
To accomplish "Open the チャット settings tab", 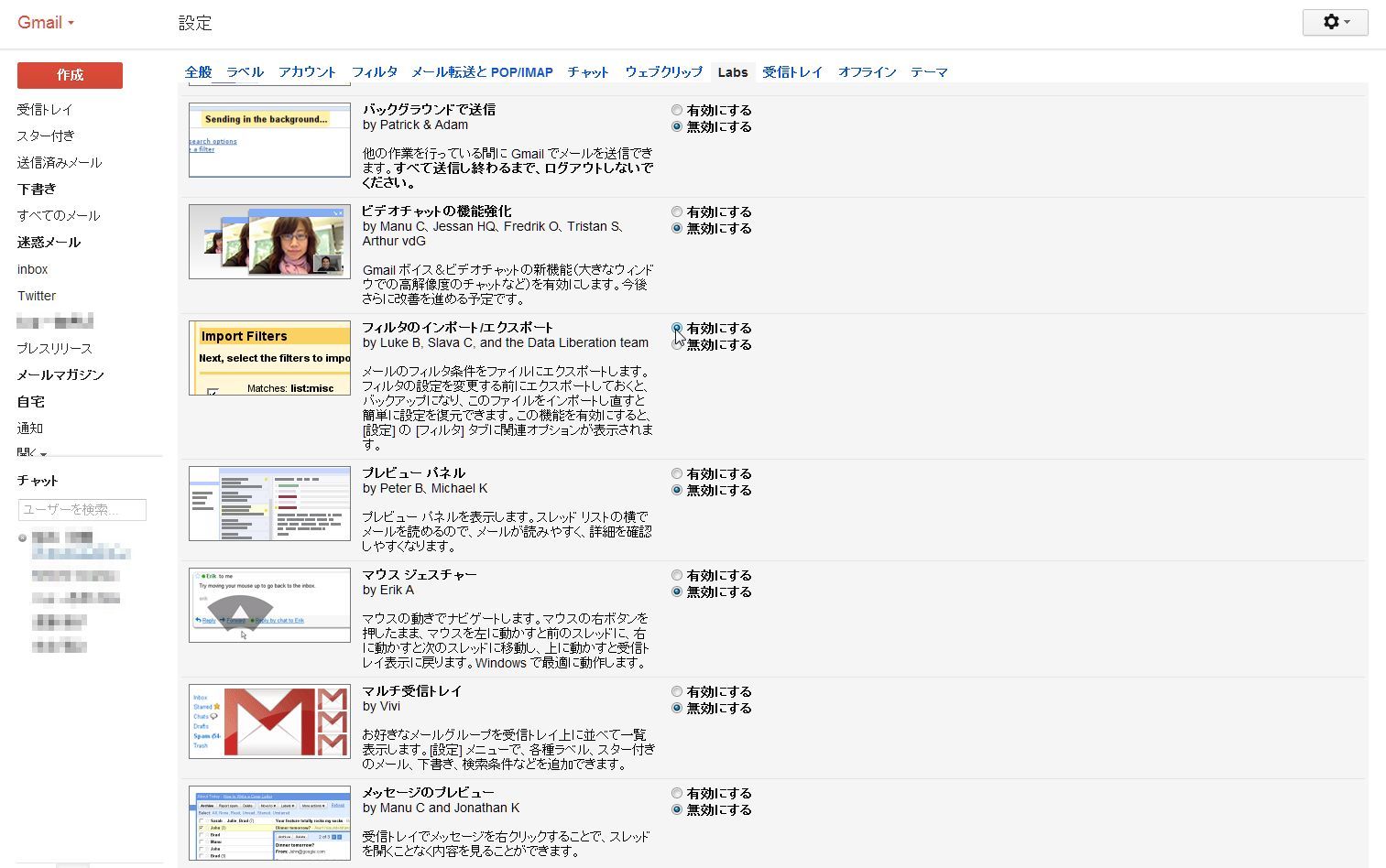I will (x=587, y=71).
